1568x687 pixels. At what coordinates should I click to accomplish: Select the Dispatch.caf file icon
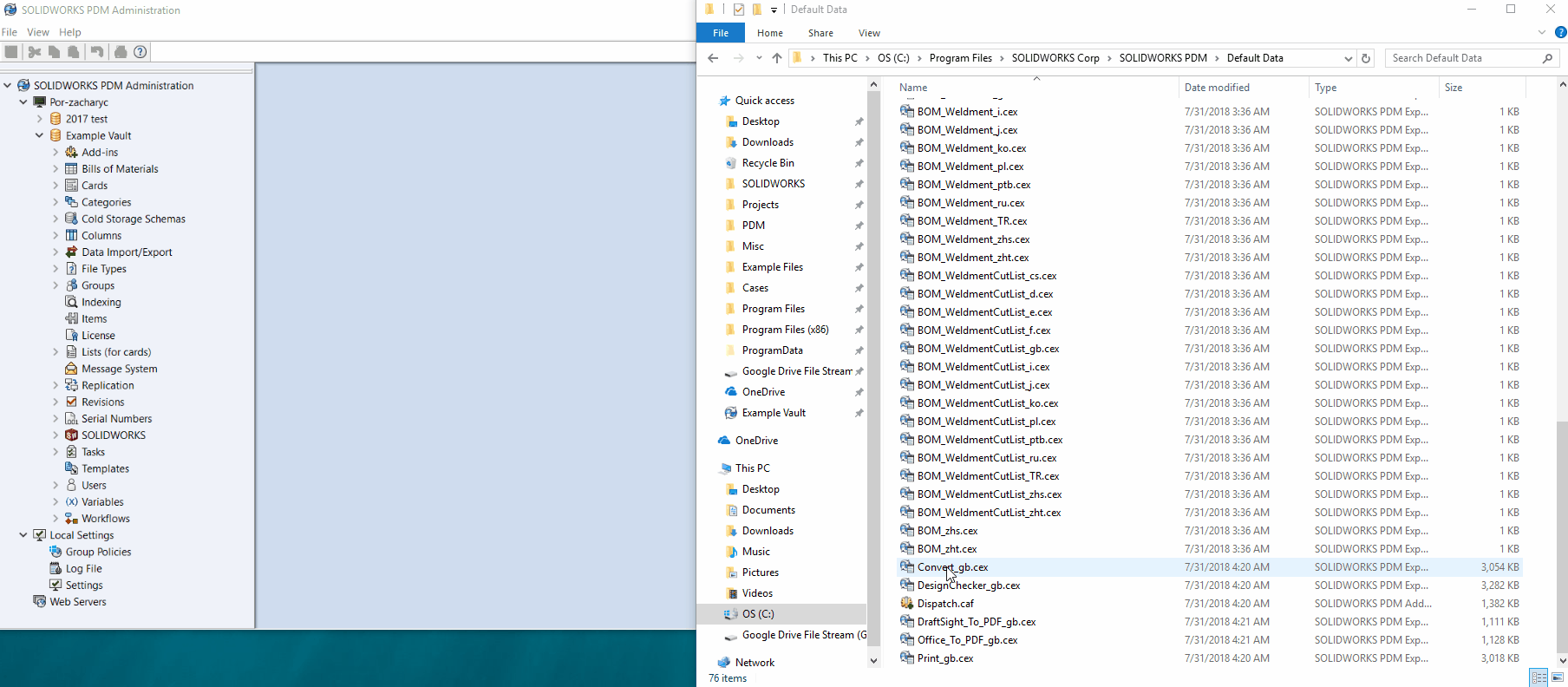click(x=907, y=604)
